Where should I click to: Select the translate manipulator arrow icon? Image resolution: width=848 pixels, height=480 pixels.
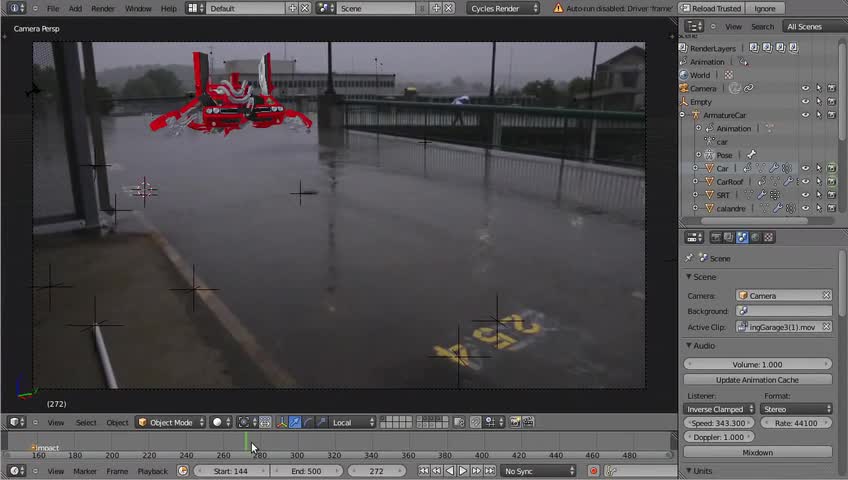pos(295,423)
